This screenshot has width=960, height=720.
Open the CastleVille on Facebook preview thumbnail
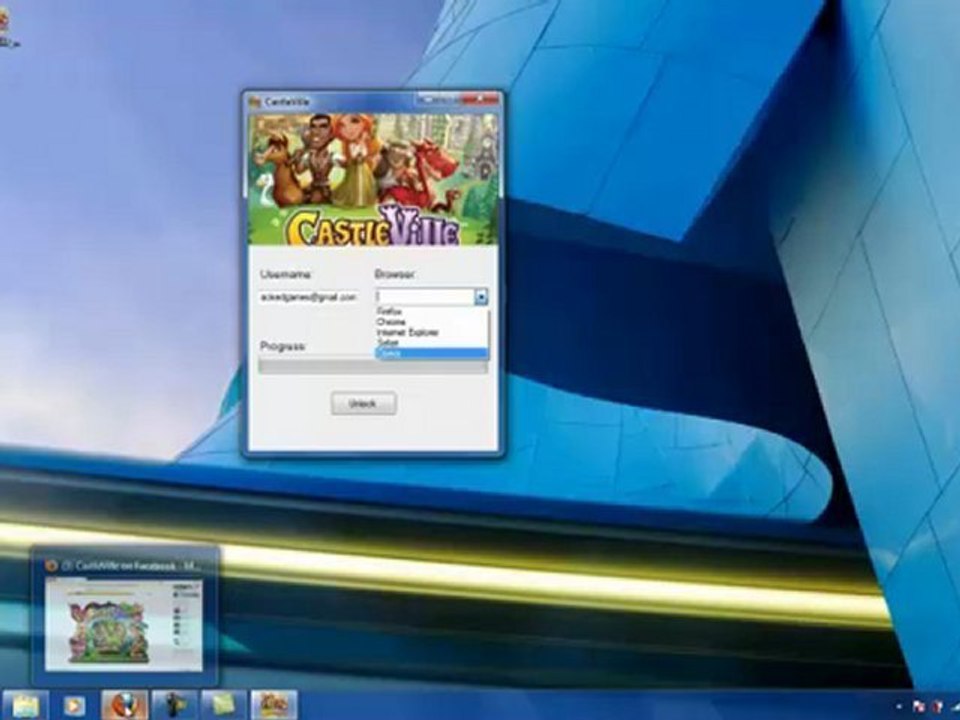point(124,625)
